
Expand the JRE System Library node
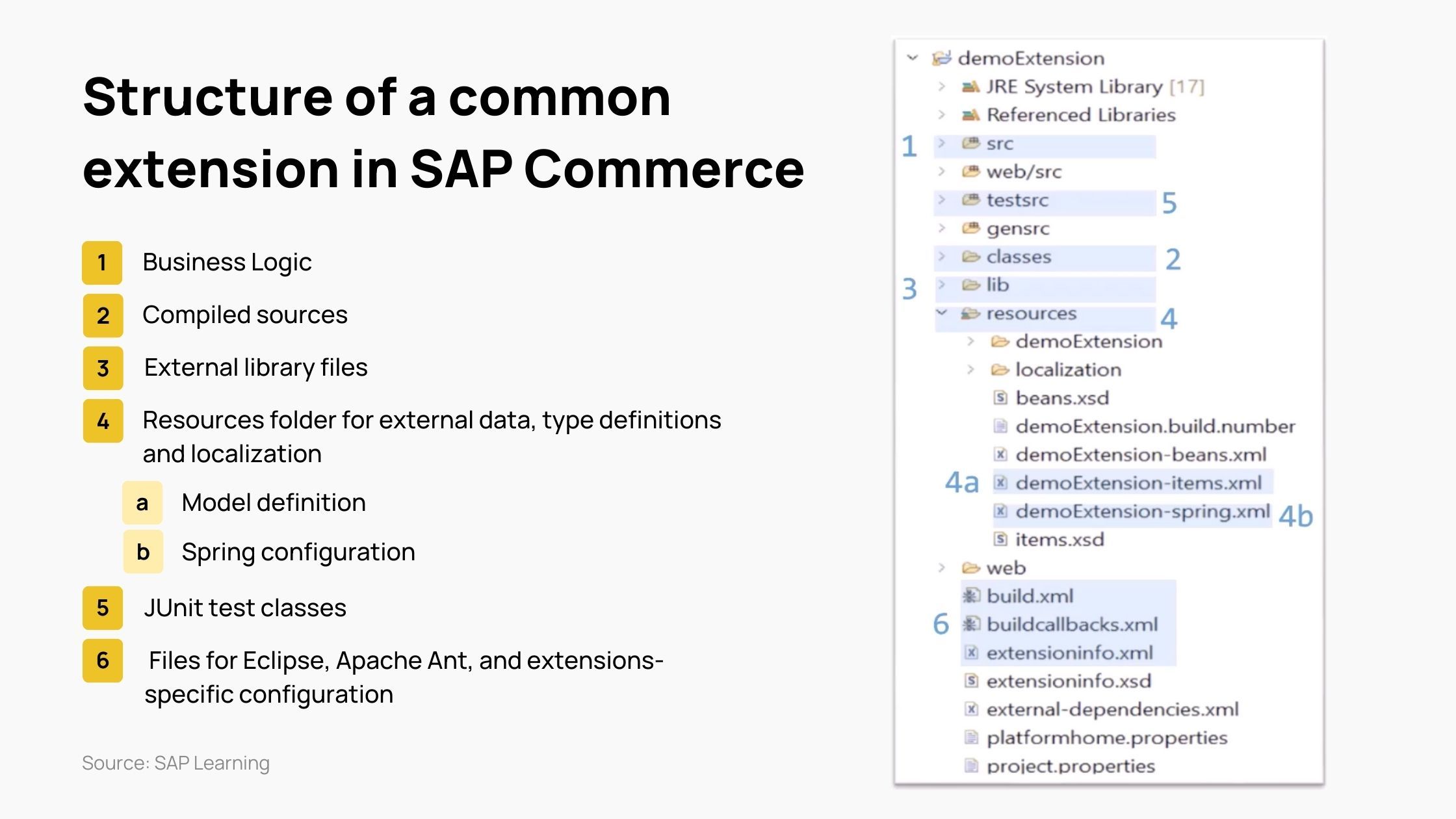click(941, 86)
